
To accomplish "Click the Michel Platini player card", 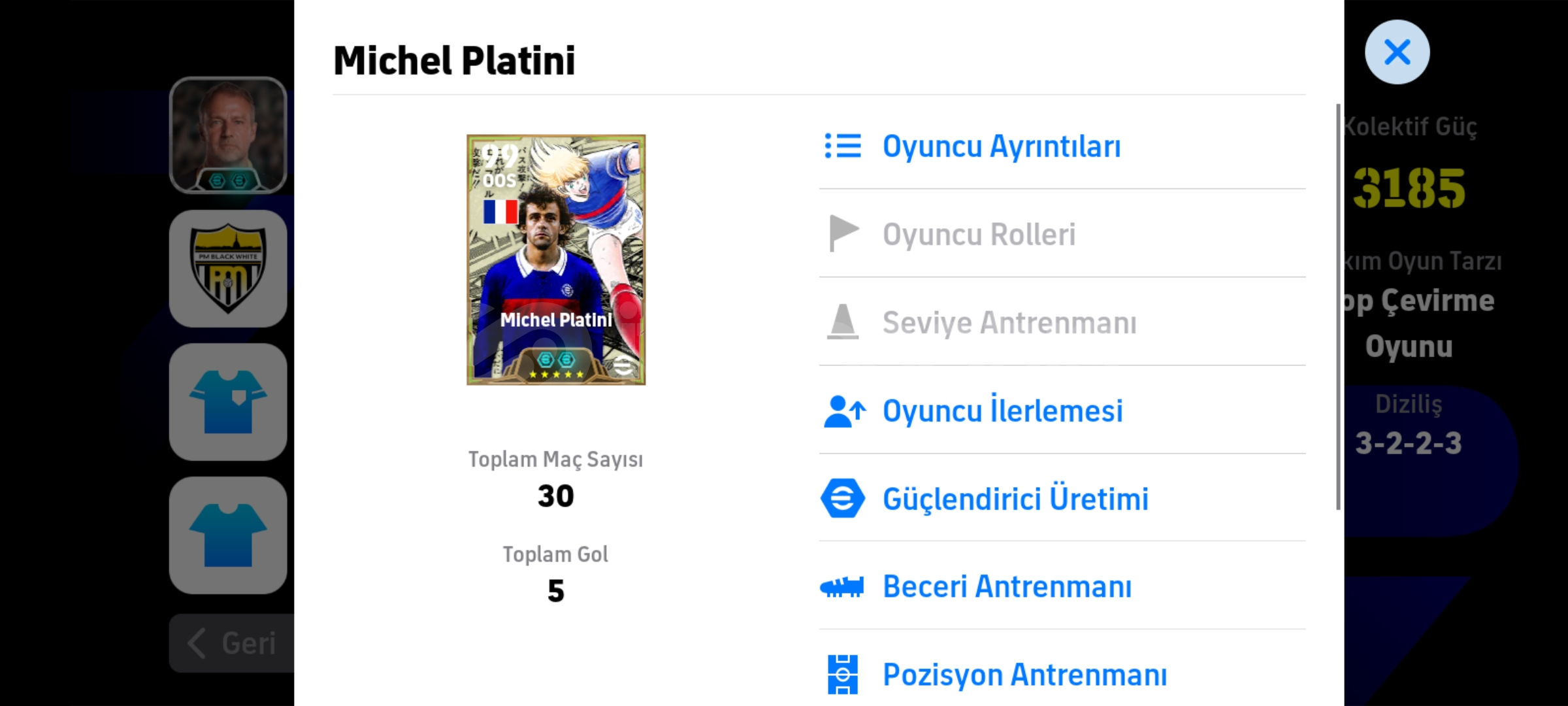I will [x=556, y=260].
